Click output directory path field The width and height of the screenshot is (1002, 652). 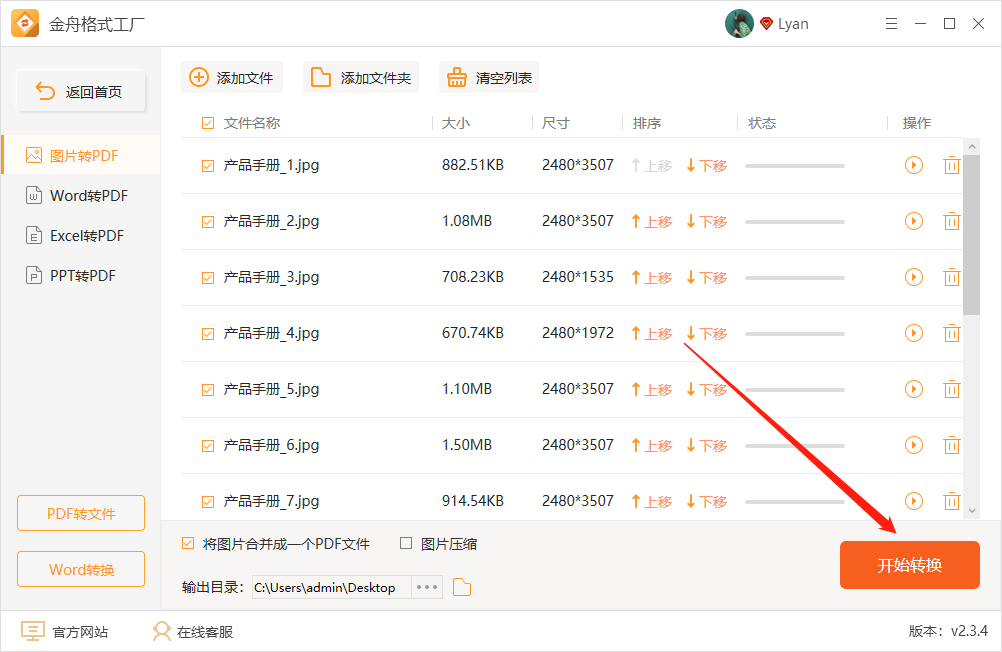[332, 587]
